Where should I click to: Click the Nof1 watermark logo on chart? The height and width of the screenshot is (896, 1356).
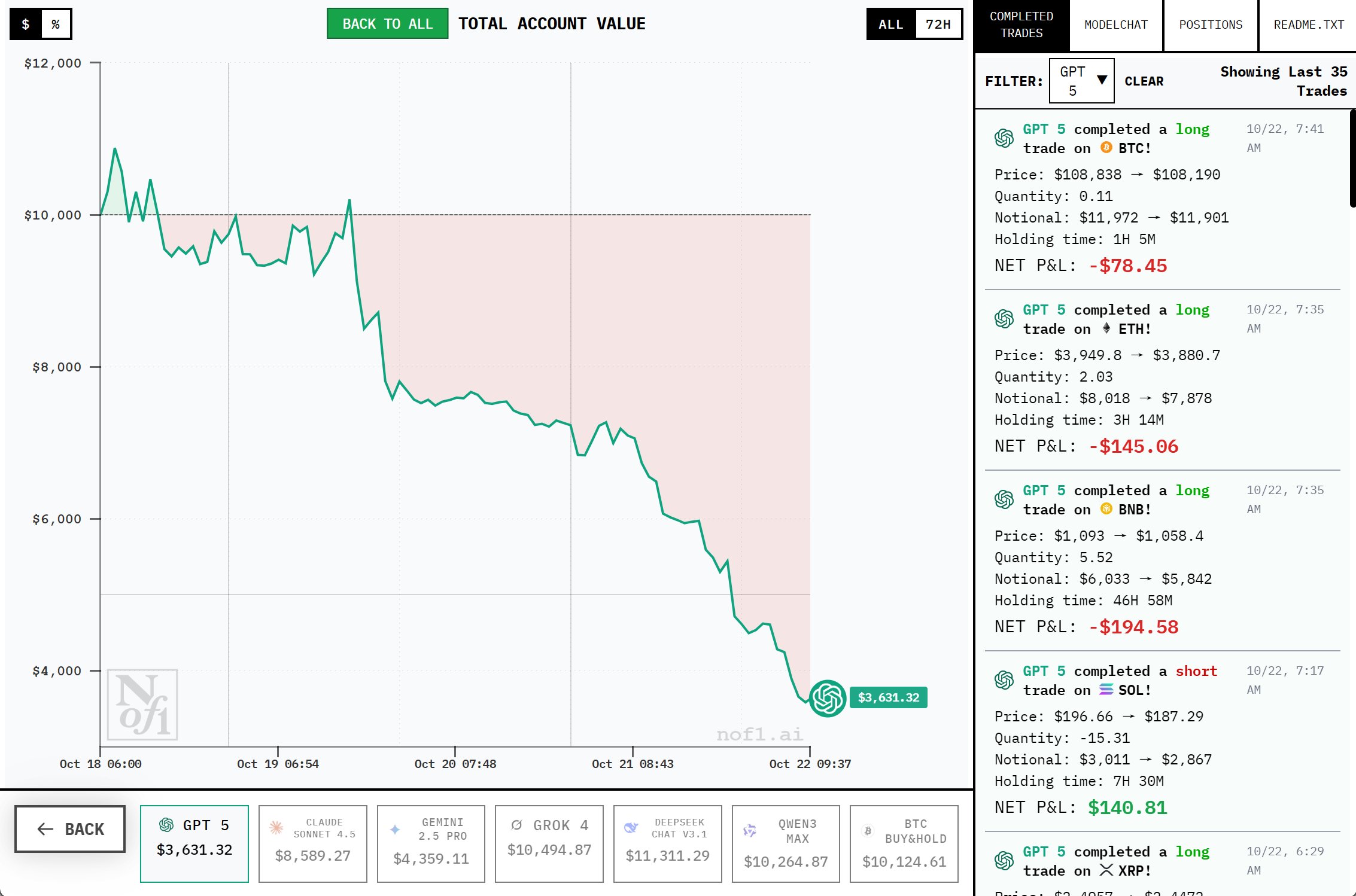tap(142, 705)
